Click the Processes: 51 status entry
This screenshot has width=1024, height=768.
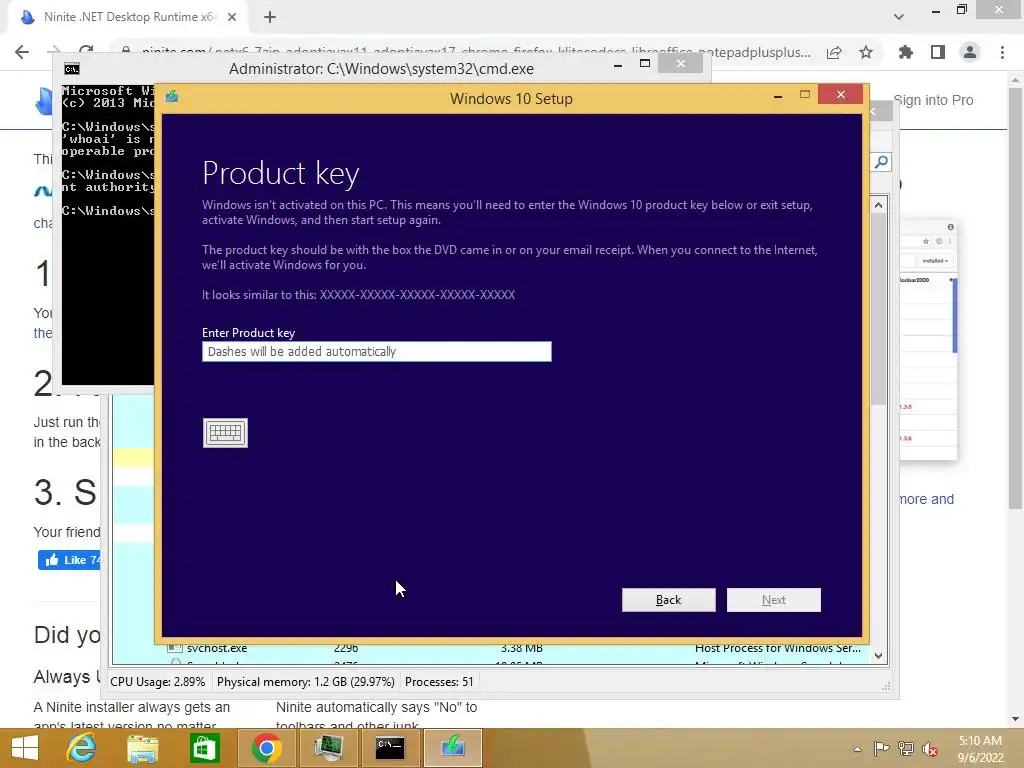point(439,682)
